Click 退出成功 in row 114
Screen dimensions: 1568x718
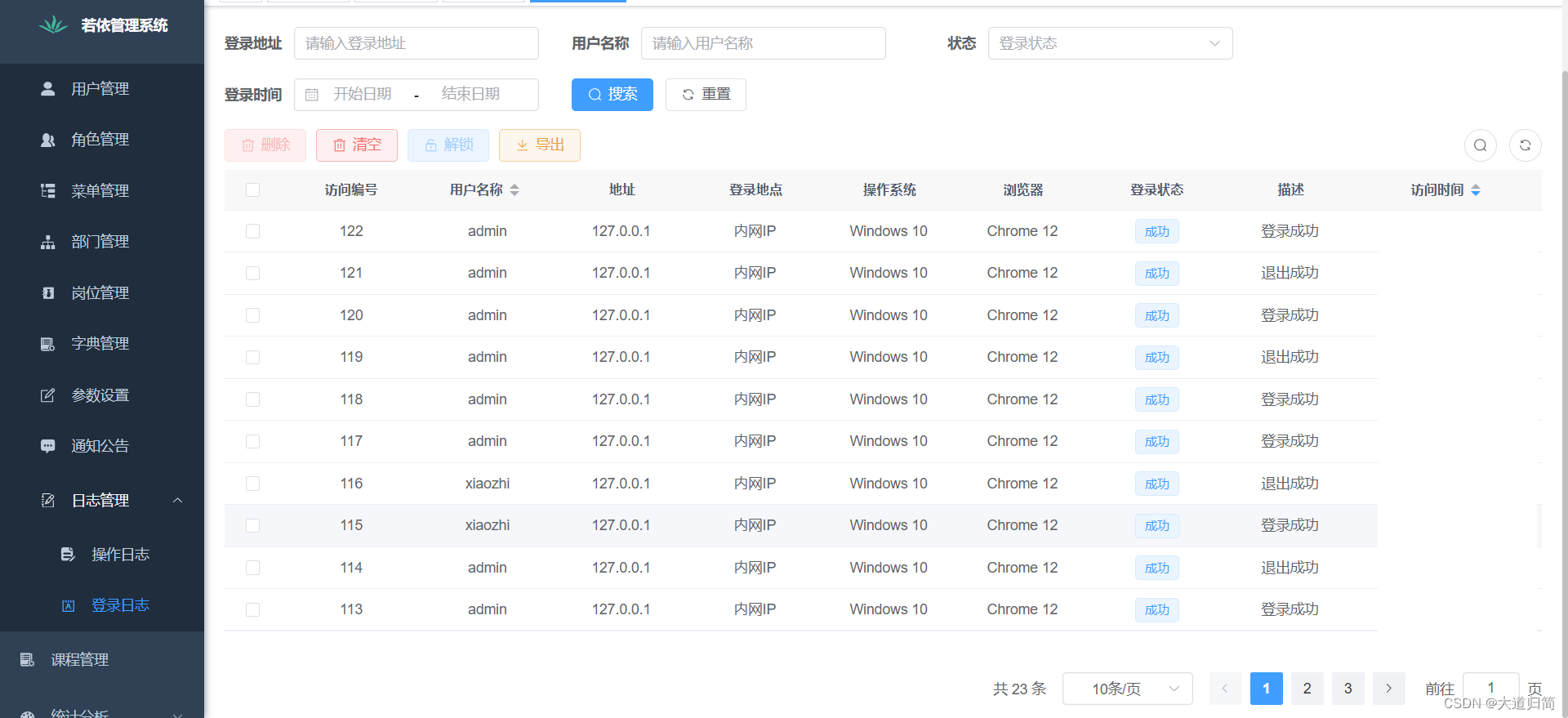click(x=1290, y=568)
